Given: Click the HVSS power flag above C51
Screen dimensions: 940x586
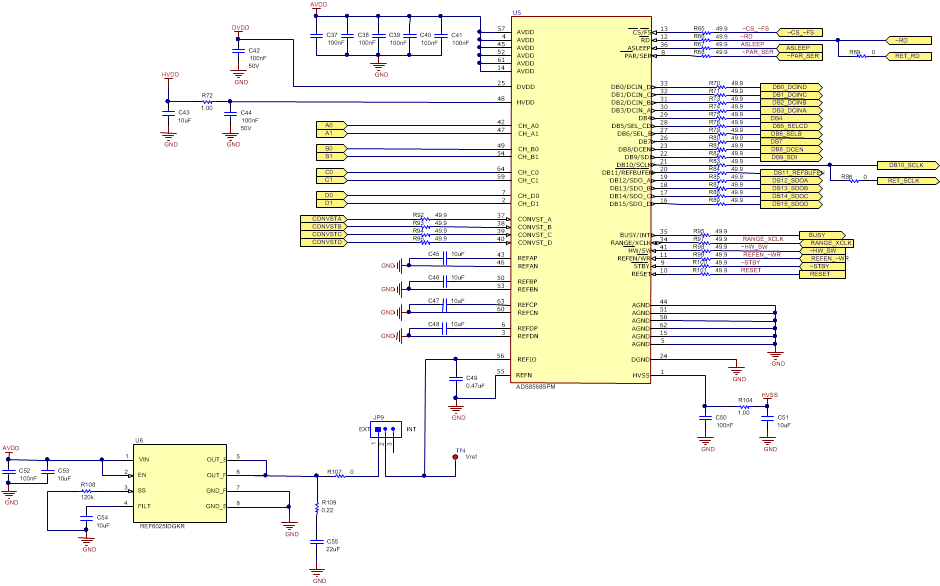Looking at the screenshot, I should pyautogui.click(x=765, y=395).
